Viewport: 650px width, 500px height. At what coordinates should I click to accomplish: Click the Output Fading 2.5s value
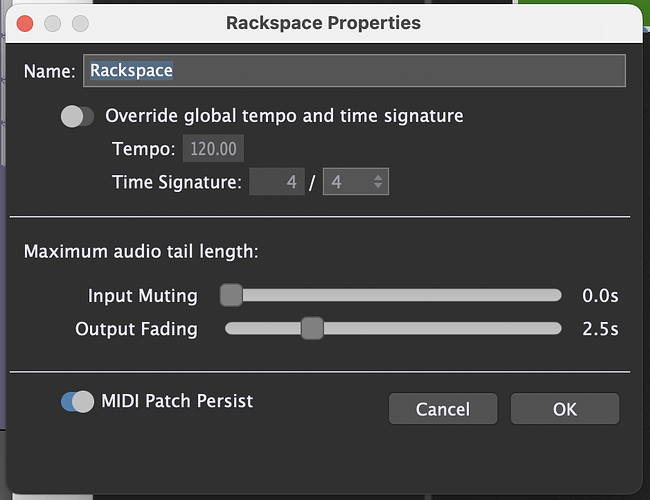pyautogui.click(x=600, y=329)
